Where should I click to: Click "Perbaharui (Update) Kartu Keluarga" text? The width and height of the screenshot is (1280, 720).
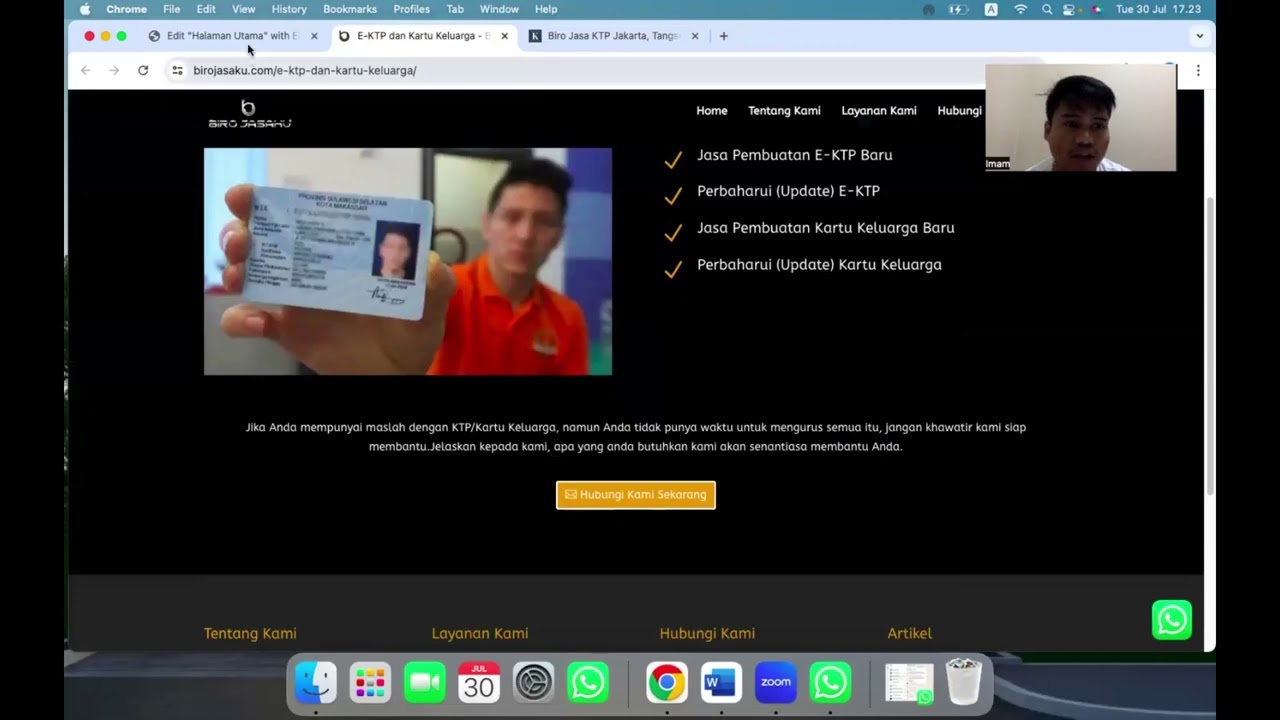point(819,265)
